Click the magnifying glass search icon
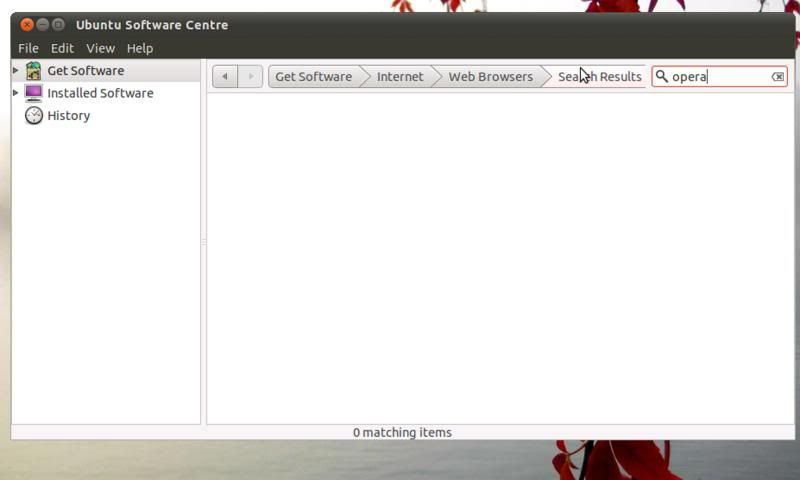Viewport: 800px width, 480px height. click(662, 77)
